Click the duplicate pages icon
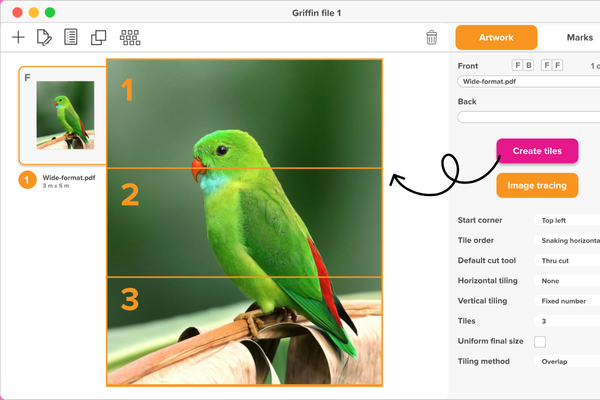The height and width of the screenshot is (400, 600). click(98, 38)
